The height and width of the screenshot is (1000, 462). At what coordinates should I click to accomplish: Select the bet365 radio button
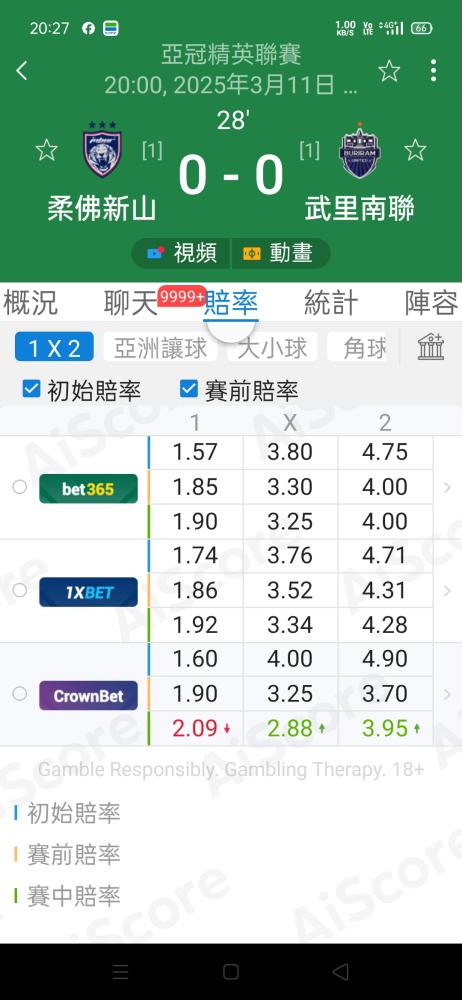[20, 487]
